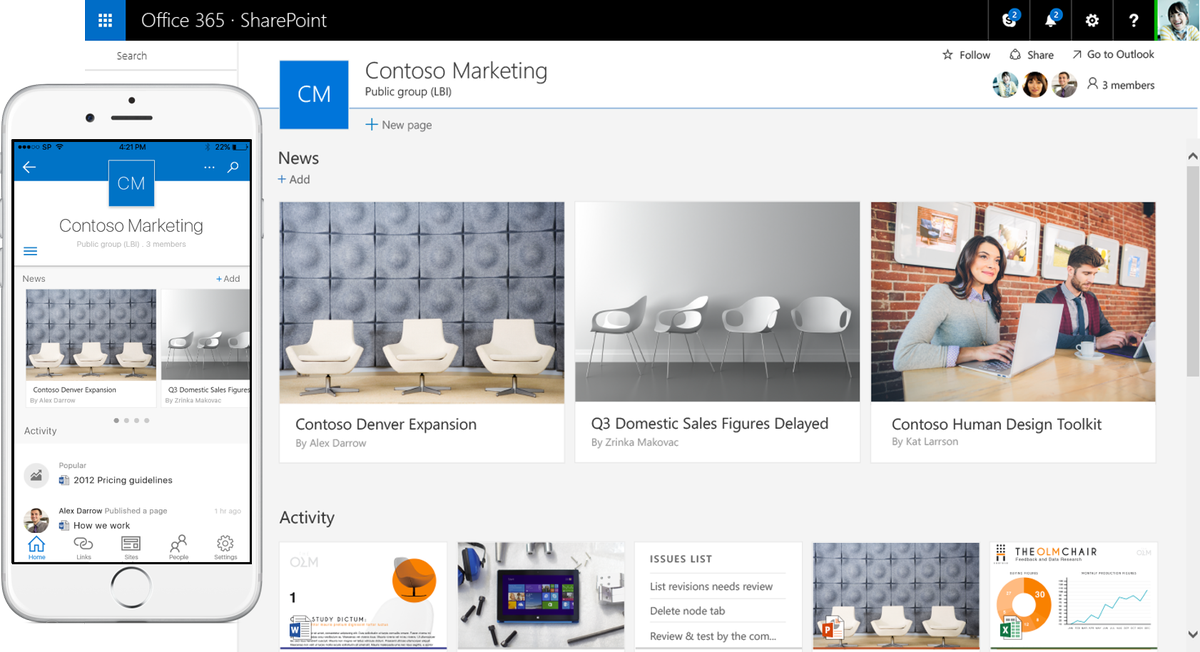Tap the news carousel page dots on phone
Screen dimensions: 1200x652
[x=131, y=421]
